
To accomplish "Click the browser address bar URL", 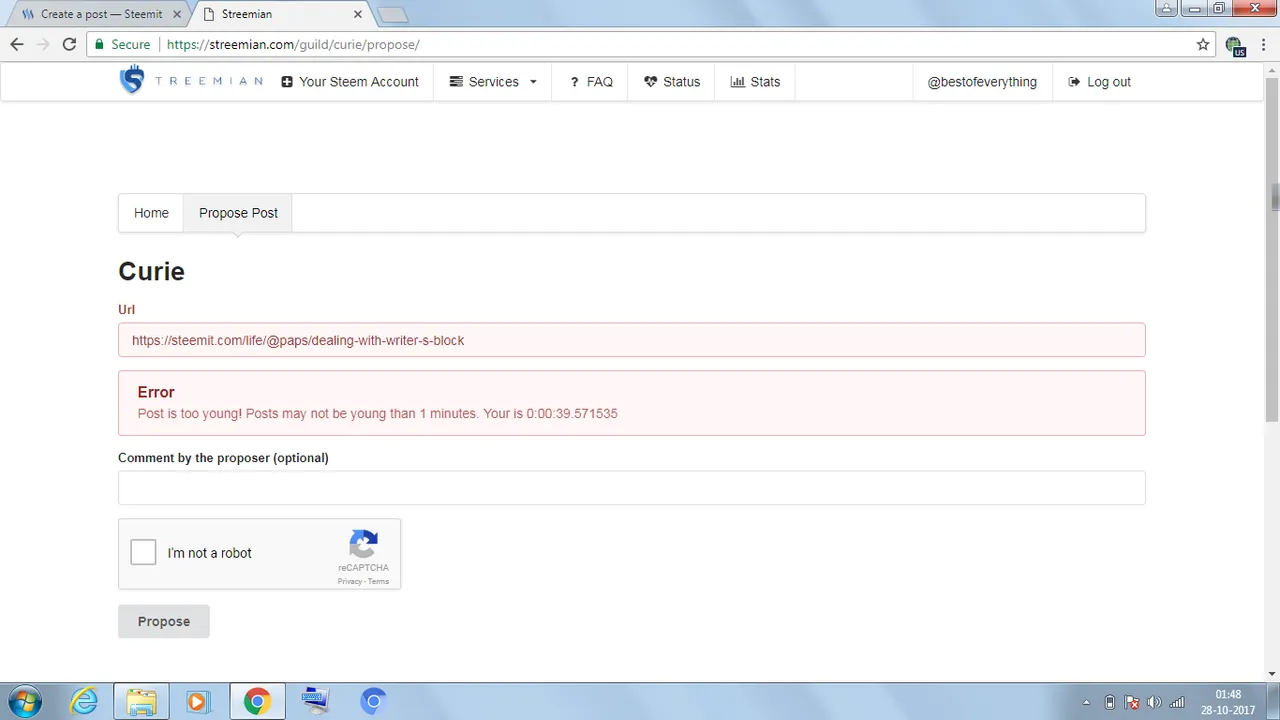I will [293, 45].
